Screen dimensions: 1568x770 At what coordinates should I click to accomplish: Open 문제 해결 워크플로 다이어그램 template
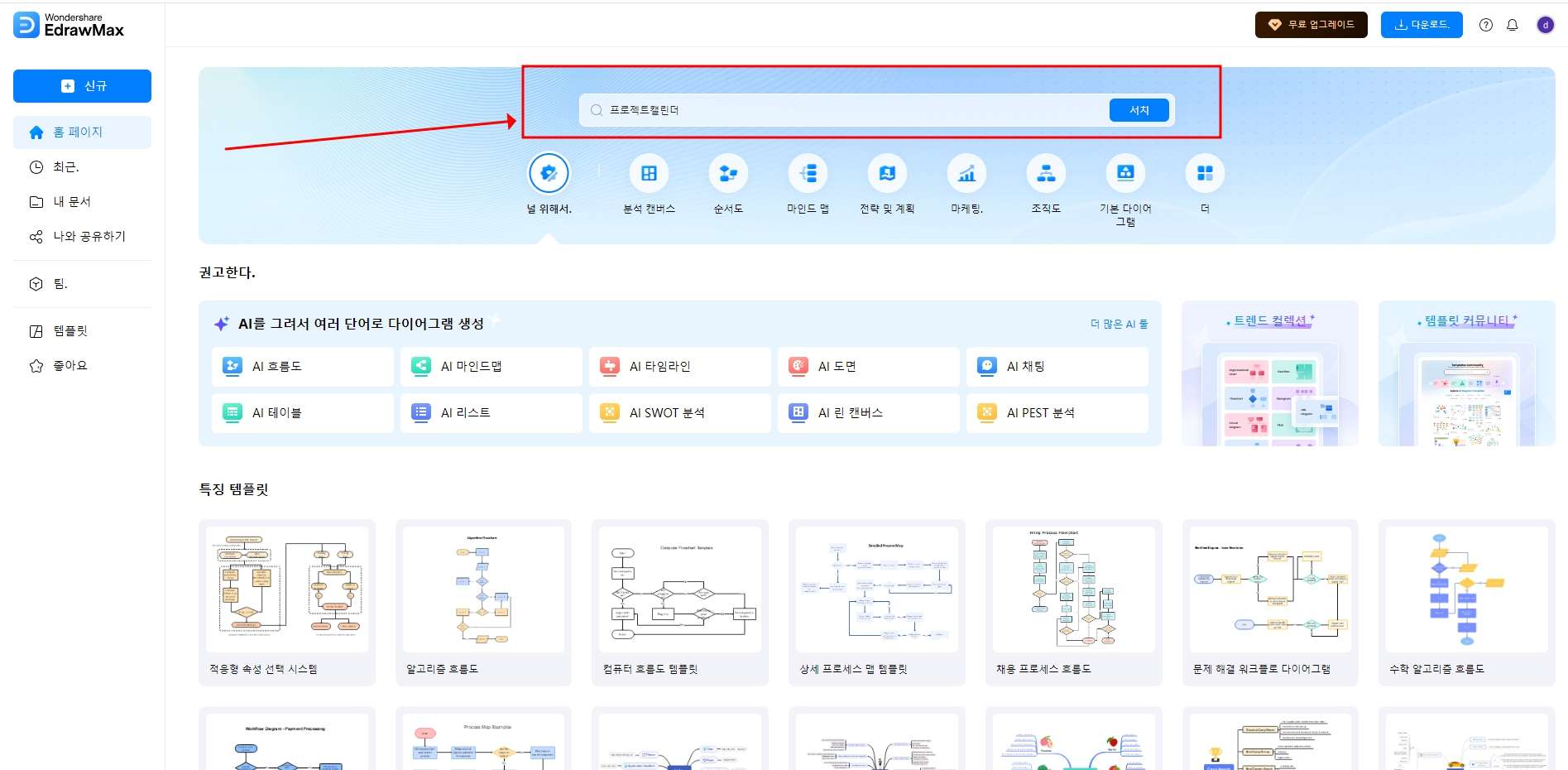point(1270,603)
